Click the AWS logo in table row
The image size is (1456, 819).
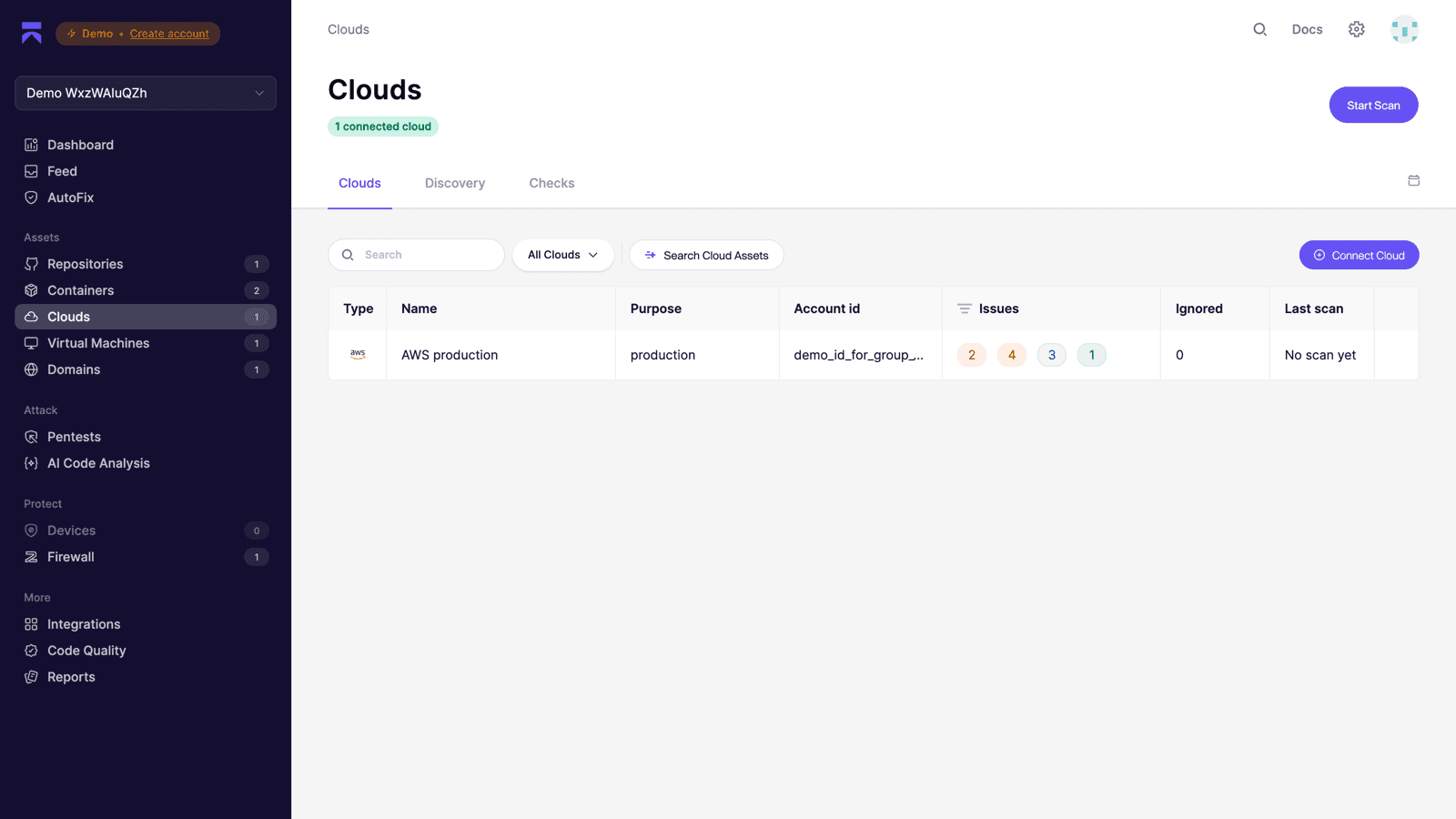pos(358,355)
